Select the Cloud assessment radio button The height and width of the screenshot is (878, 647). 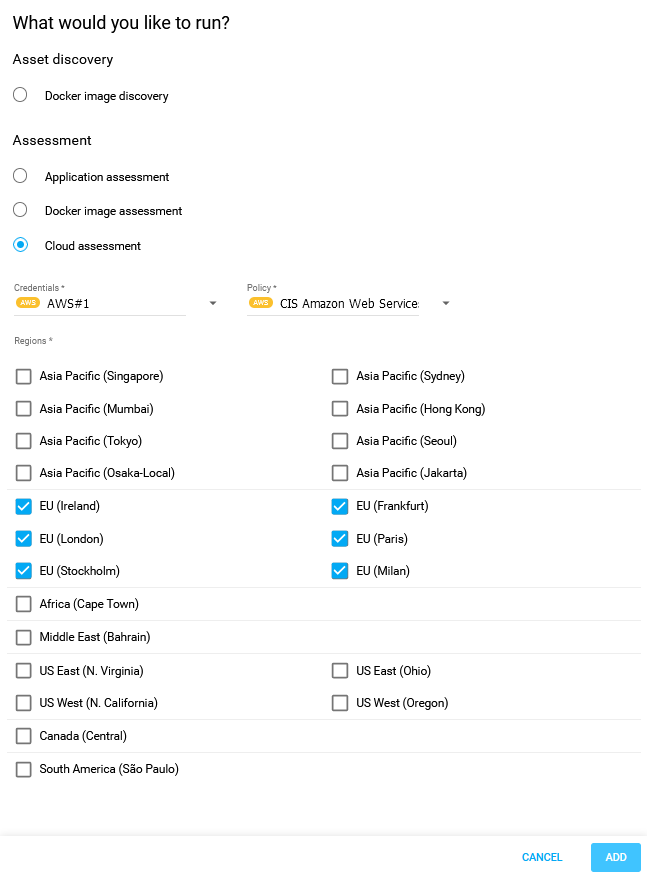tap(20, 245)
